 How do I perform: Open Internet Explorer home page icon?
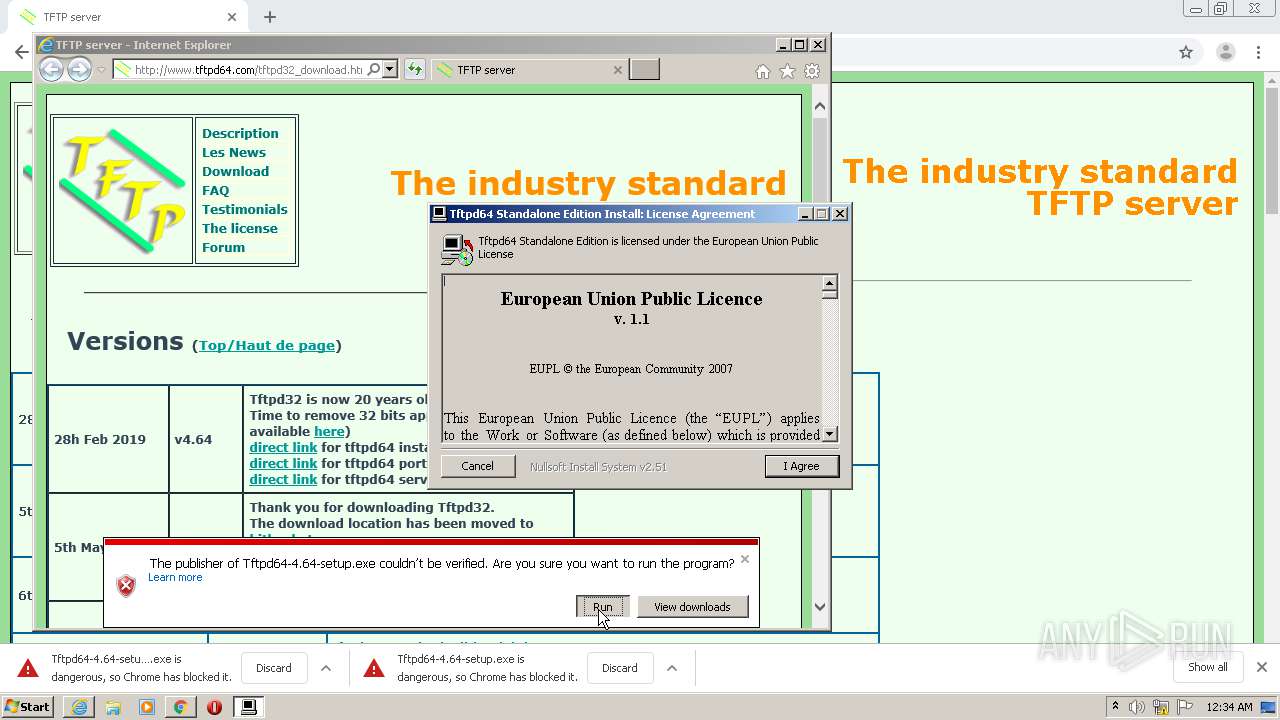[763, 71]
